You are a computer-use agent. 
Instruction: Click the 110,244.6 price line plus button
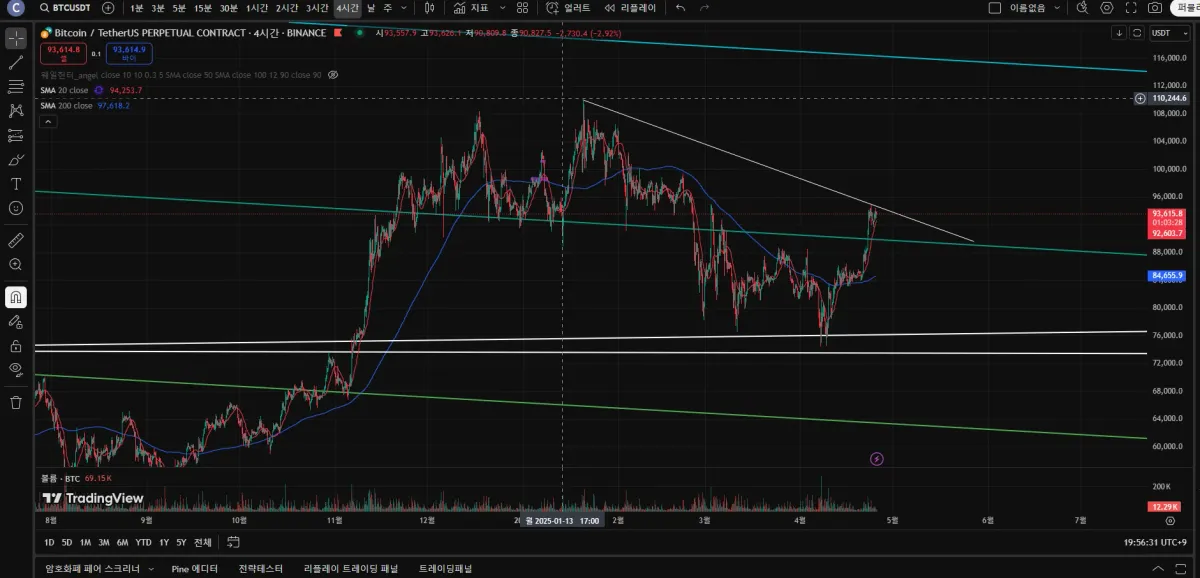(1140, 98)
